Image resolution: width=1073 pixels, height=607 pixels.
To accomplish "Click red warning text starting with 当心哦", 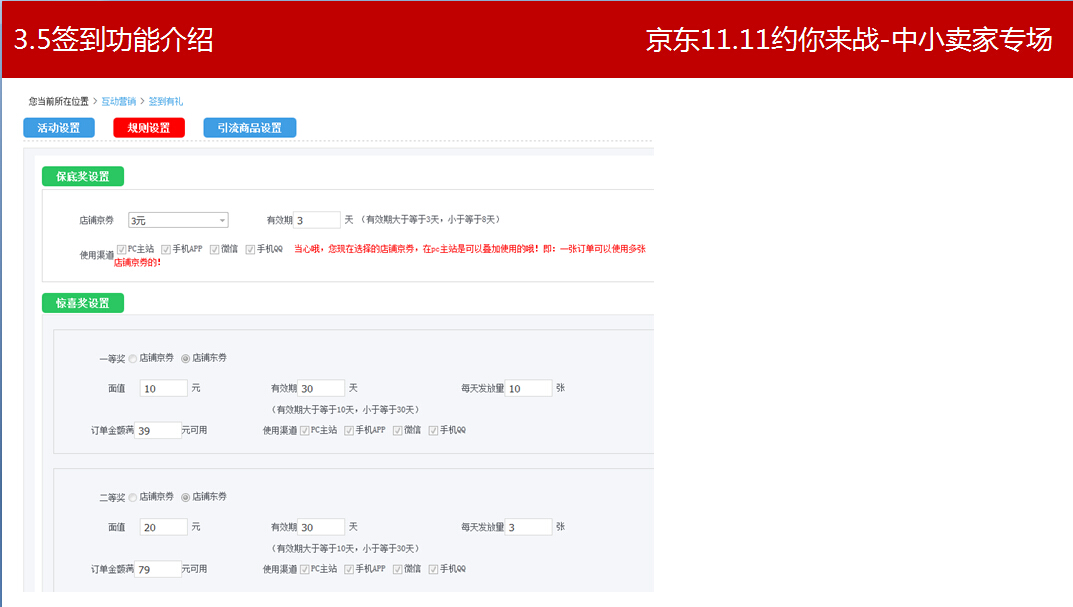I will tap(380, 255).
